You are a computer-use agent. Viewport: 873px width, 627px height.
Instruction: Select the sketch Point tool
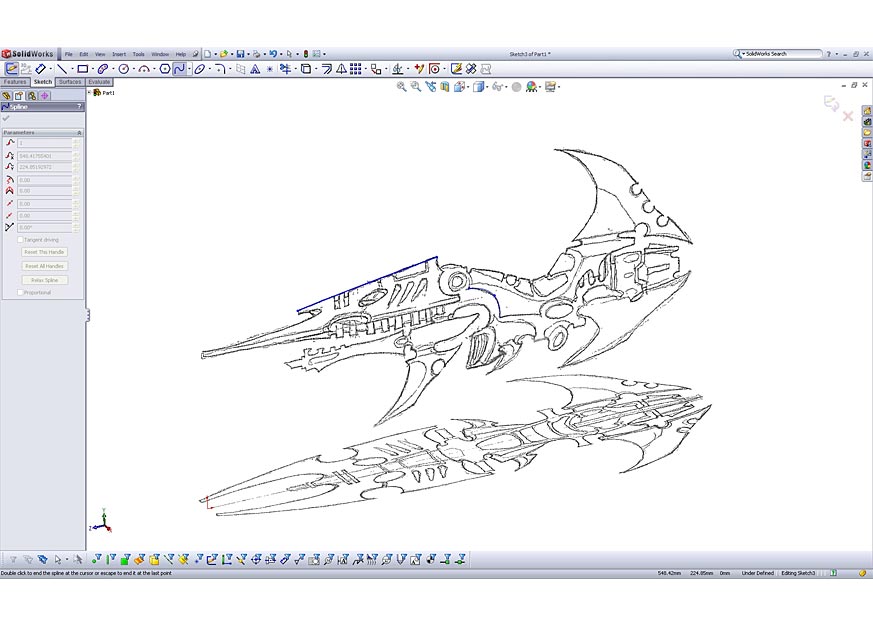tap(269, 69)
